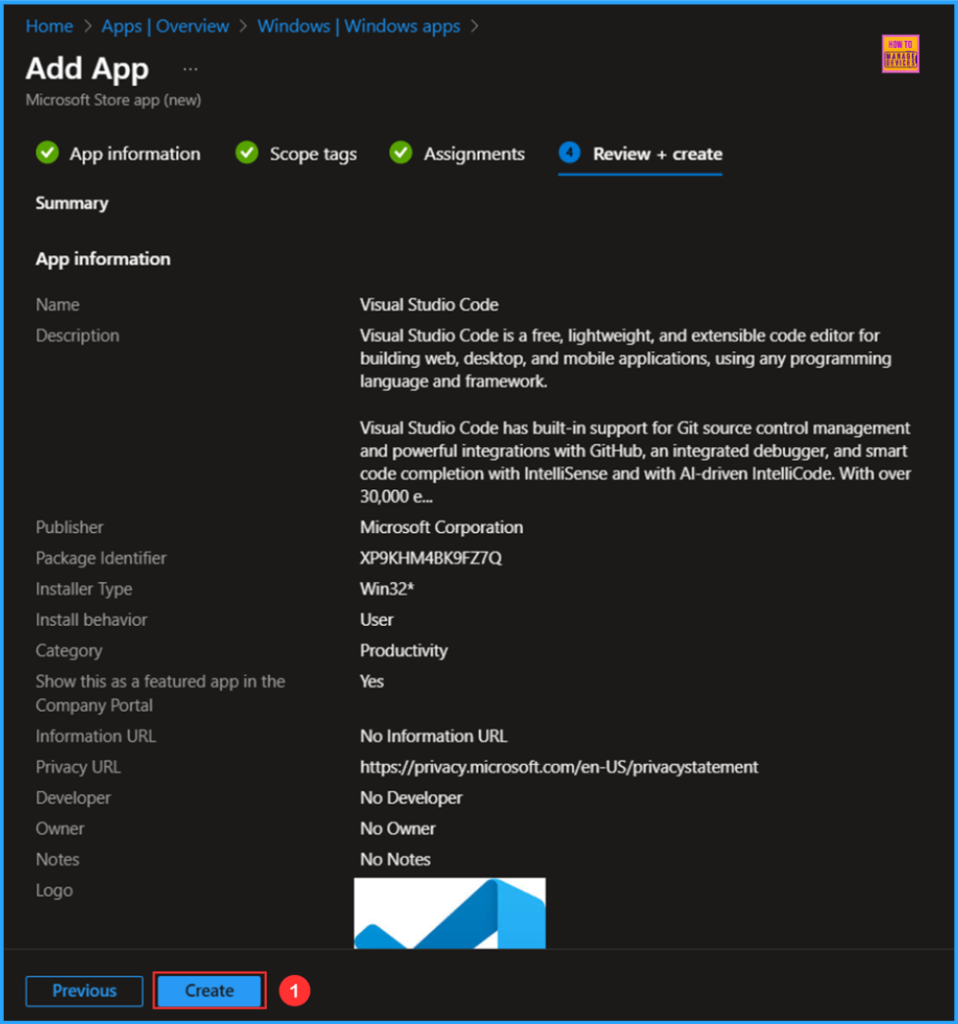Viewport: 958px width, 1024px height.
Task: Go to the App information tab
Action: click(x=135, y=154)
